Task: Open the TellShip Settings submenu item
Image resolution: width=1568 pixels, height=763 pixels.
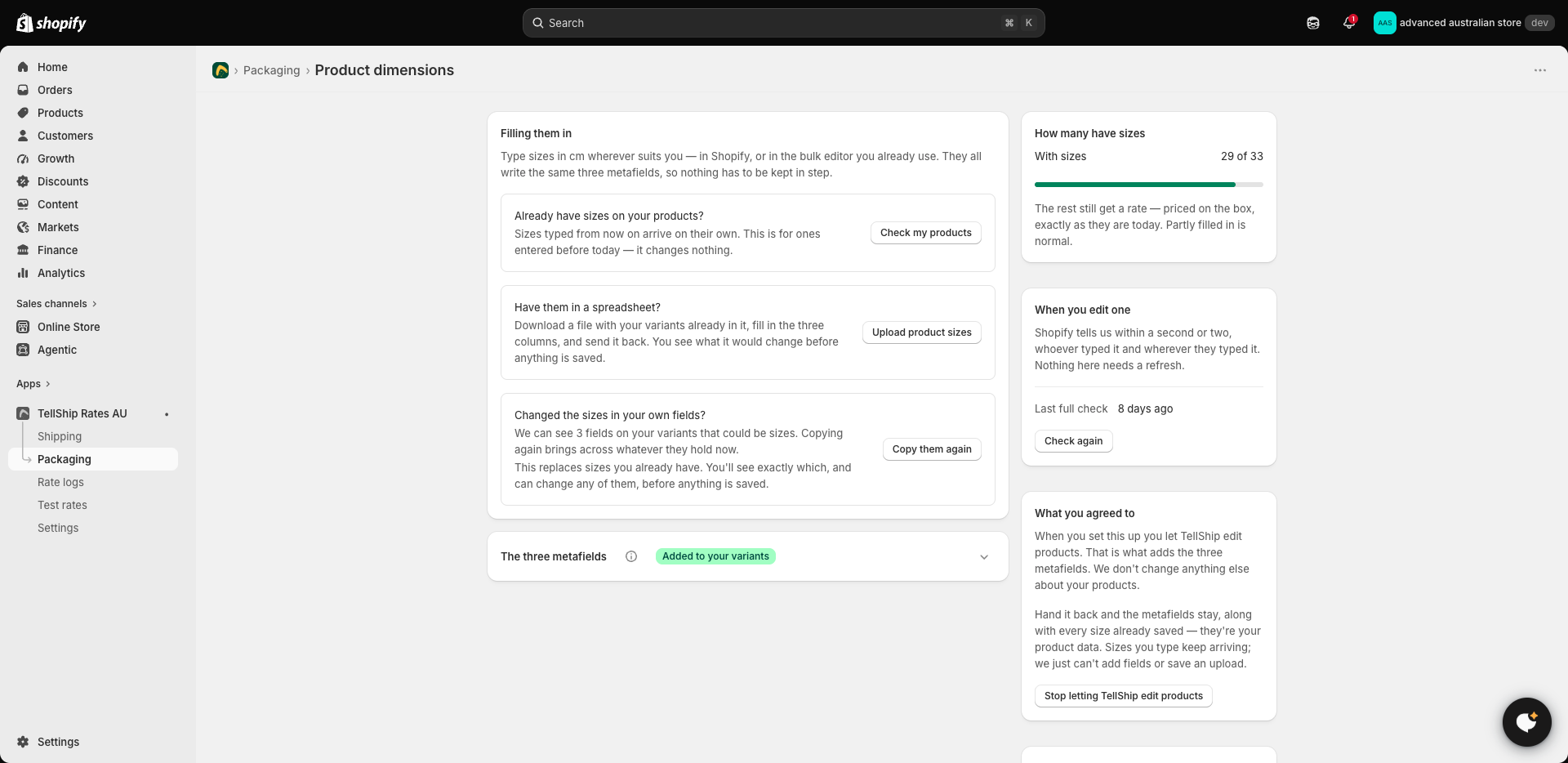Action: point(58,528)
